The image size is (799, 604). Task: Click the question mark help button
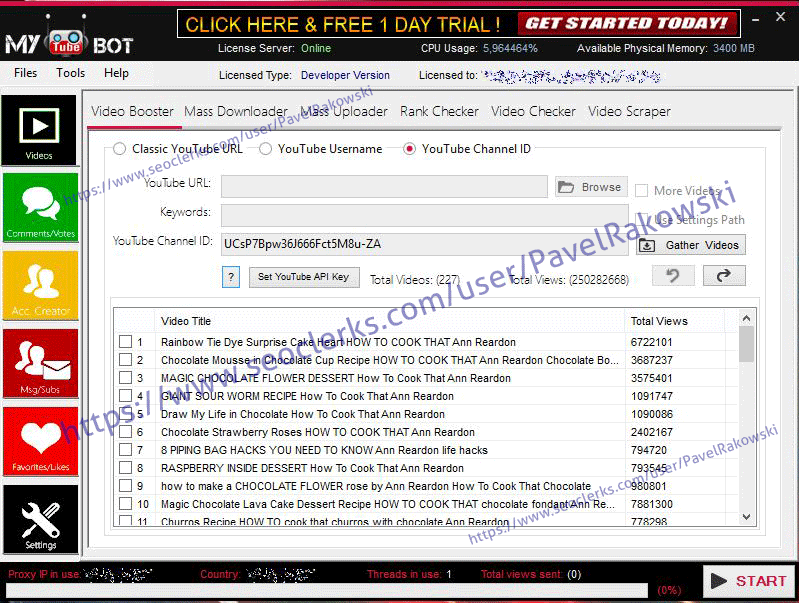(x=231, y=277)
